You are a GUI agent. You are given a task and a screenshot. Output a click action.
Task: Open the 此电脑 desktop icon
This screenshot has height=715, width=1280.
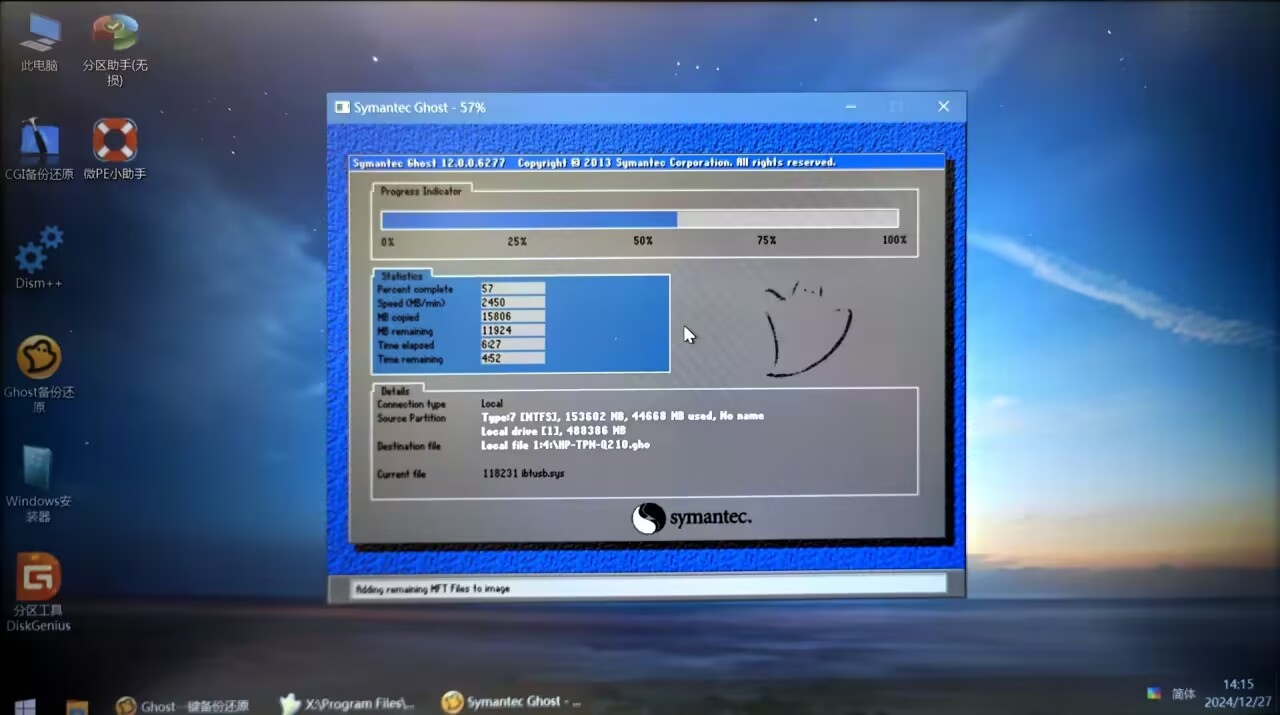coord(39,43)
